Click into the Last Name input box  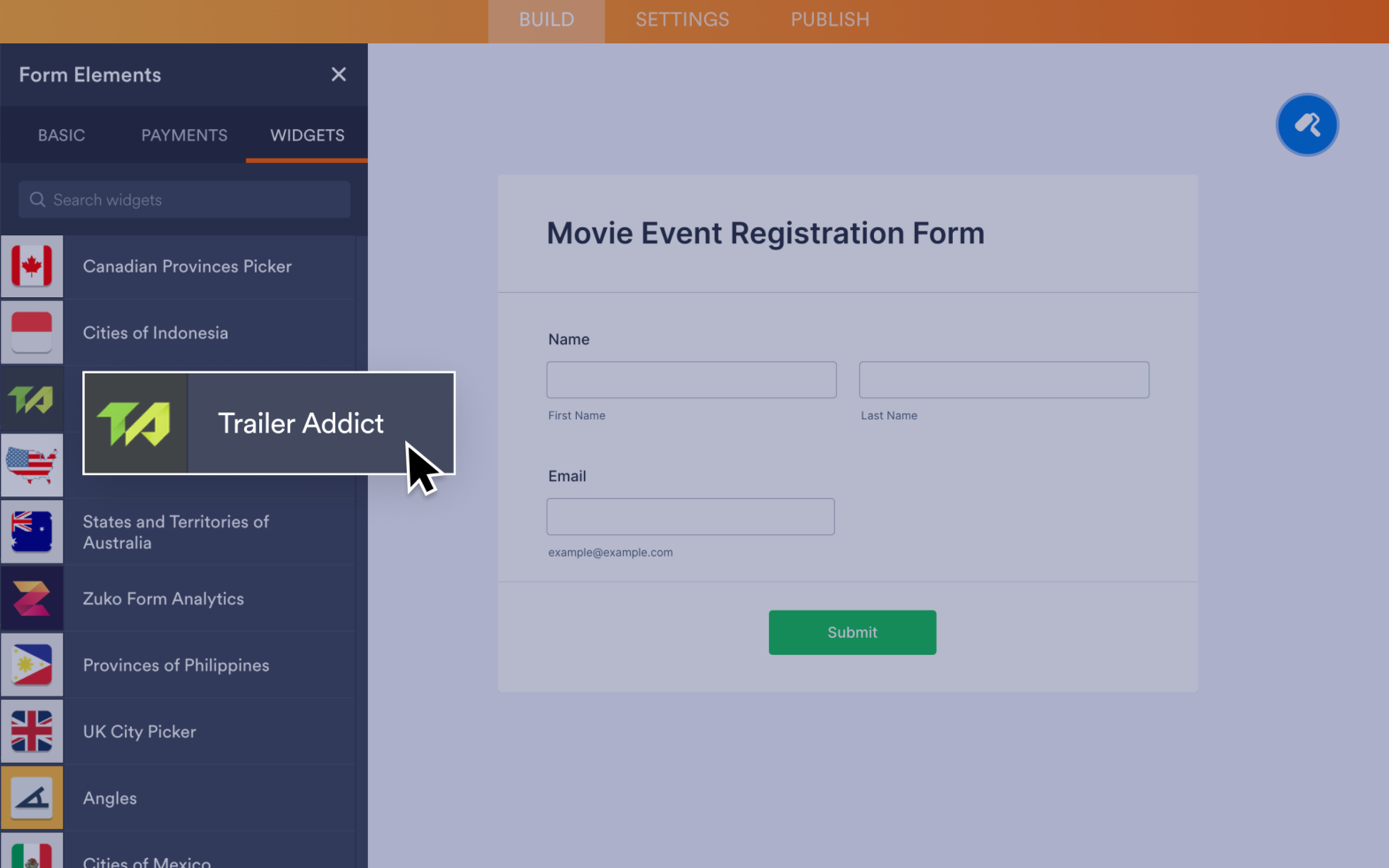click(x=1003, y=380)
